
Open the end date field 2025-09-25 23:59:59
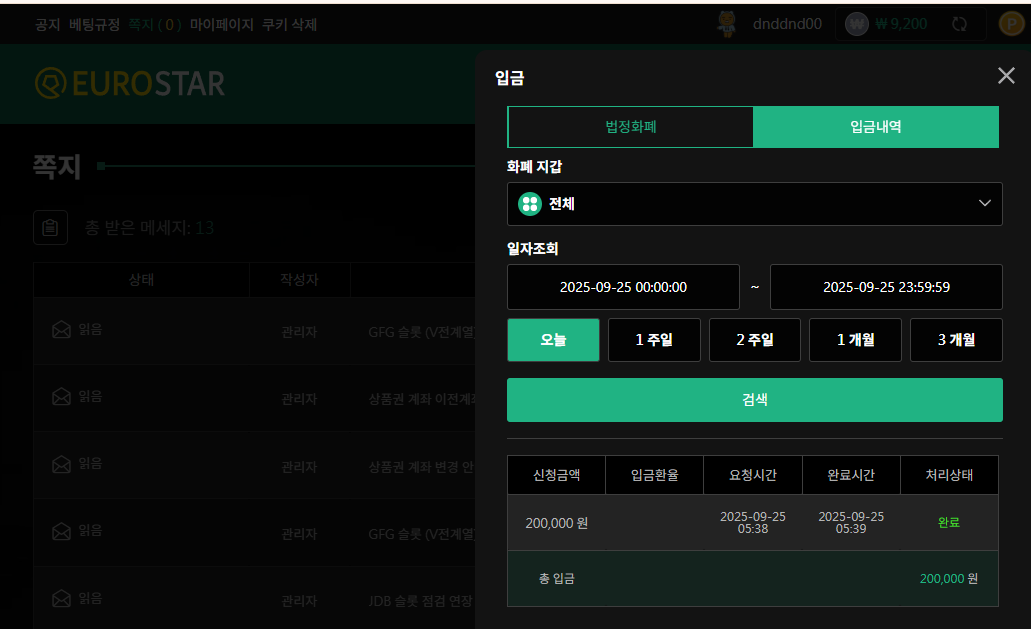[886, 287]
